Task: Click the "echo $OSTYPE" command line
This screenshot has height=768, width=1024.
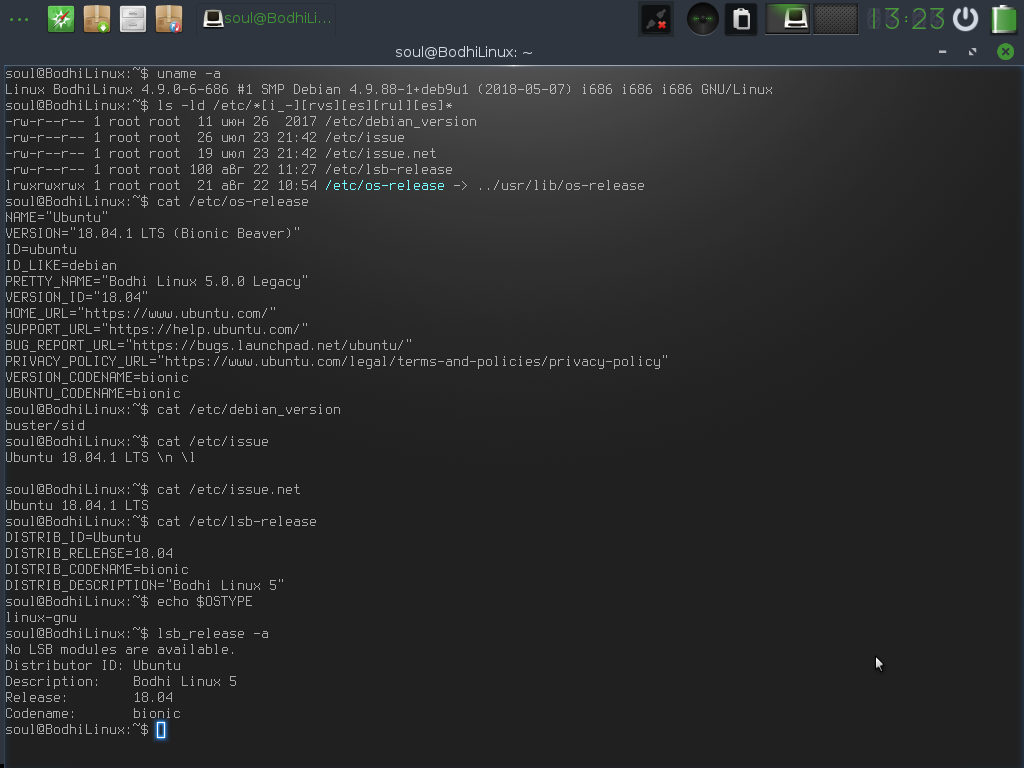Action: click(129, 601)
